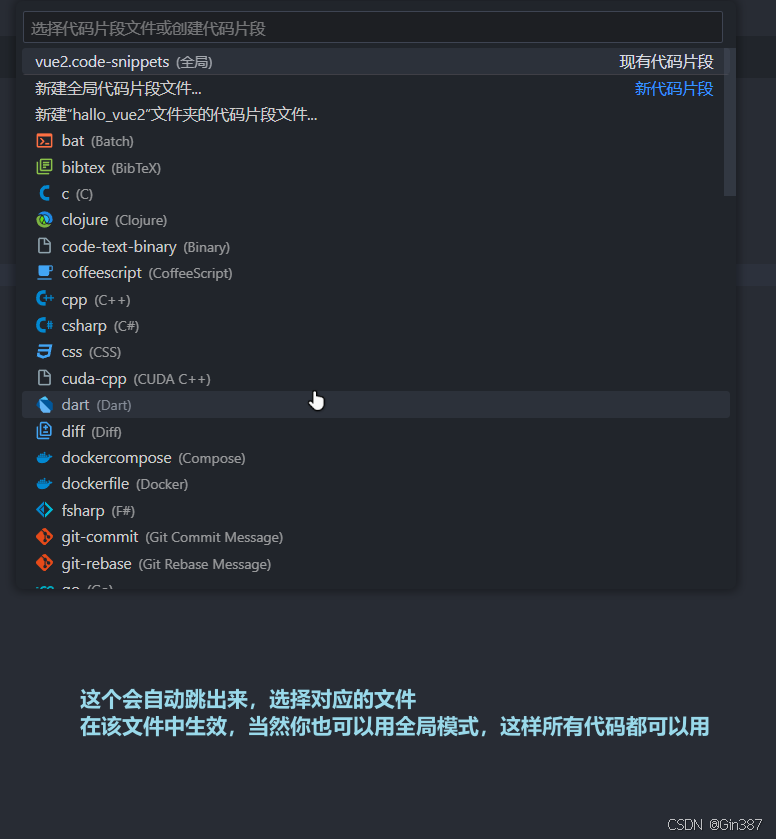Click the bat Batch terminal icon
The height and width of the screenshot is (839, 776).
pyautogui.click(x=44, y=141)
